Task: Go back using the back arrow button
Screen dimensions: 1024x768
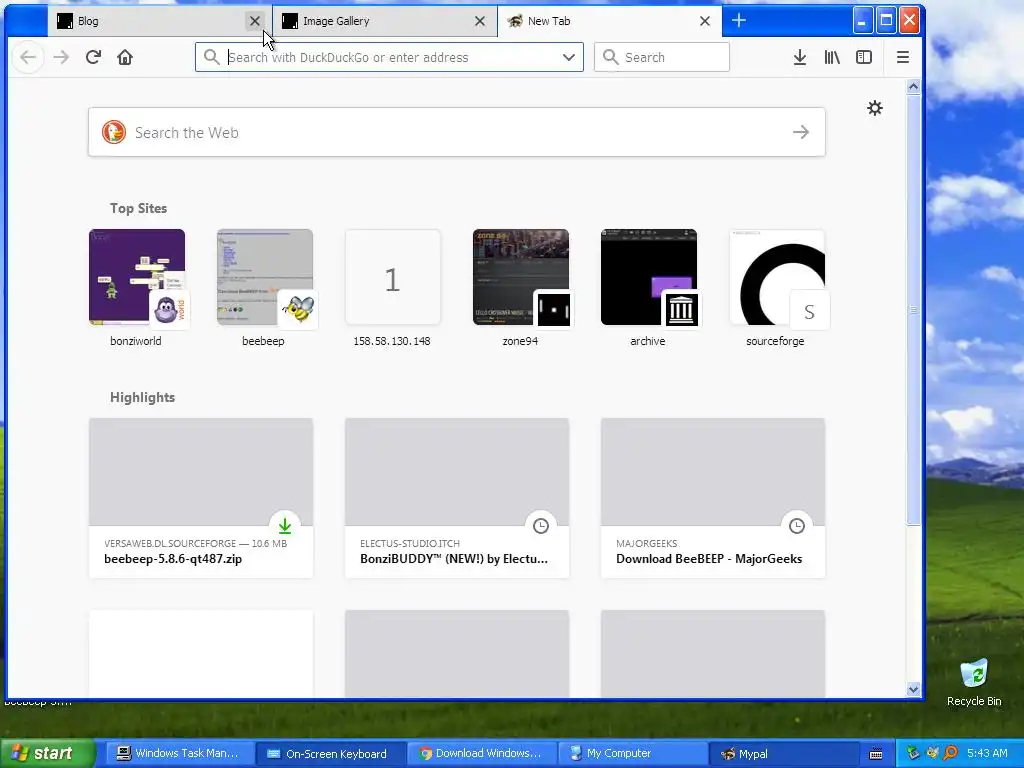Action: tap(28, 57)
